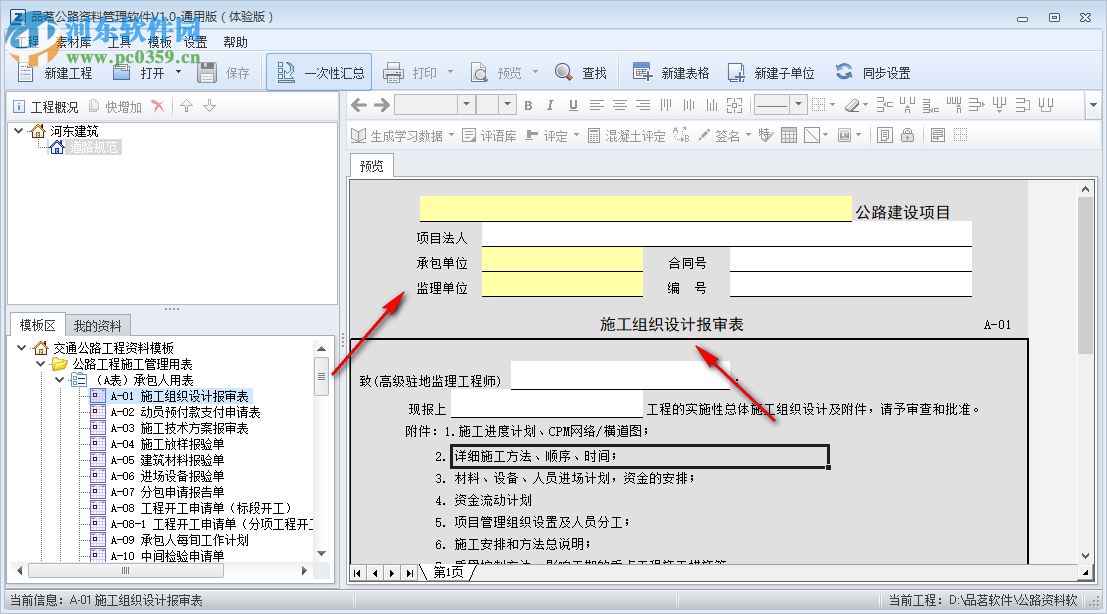Open the 设置 menu

[x=194, y=42]
